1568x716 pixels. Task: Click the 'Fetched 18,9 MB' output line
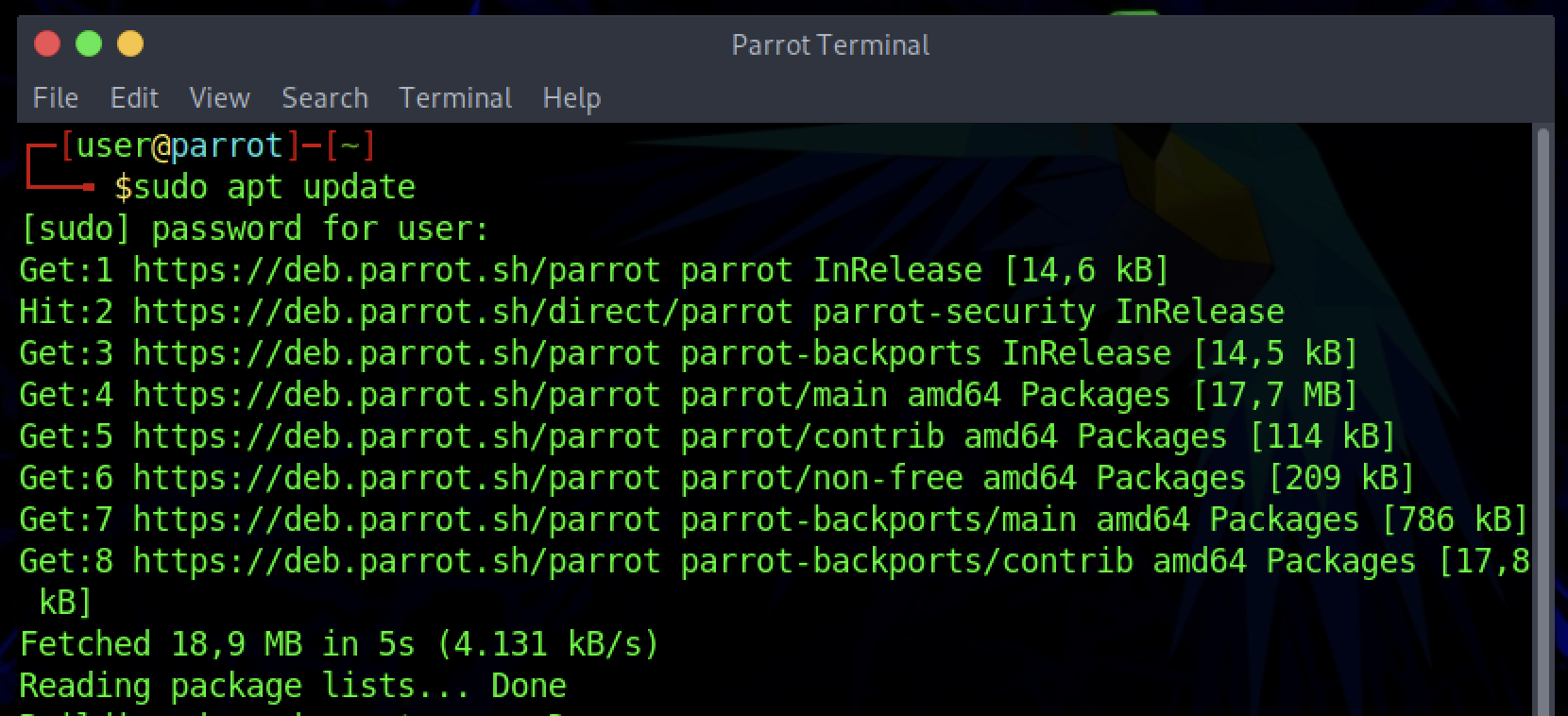[x=338, y=644]
